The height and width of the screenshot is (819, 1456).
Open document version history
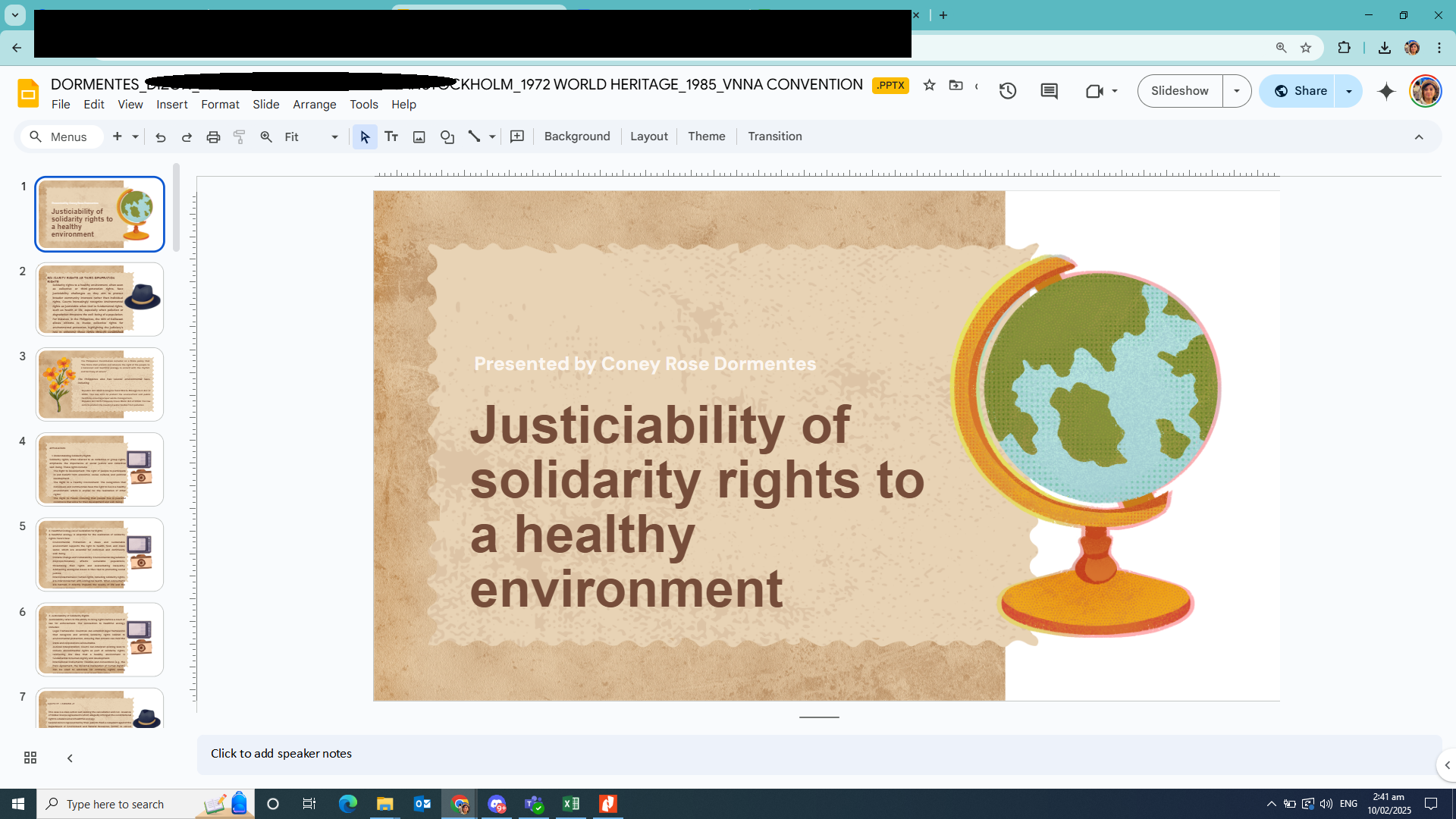[x=1009, y=91]
